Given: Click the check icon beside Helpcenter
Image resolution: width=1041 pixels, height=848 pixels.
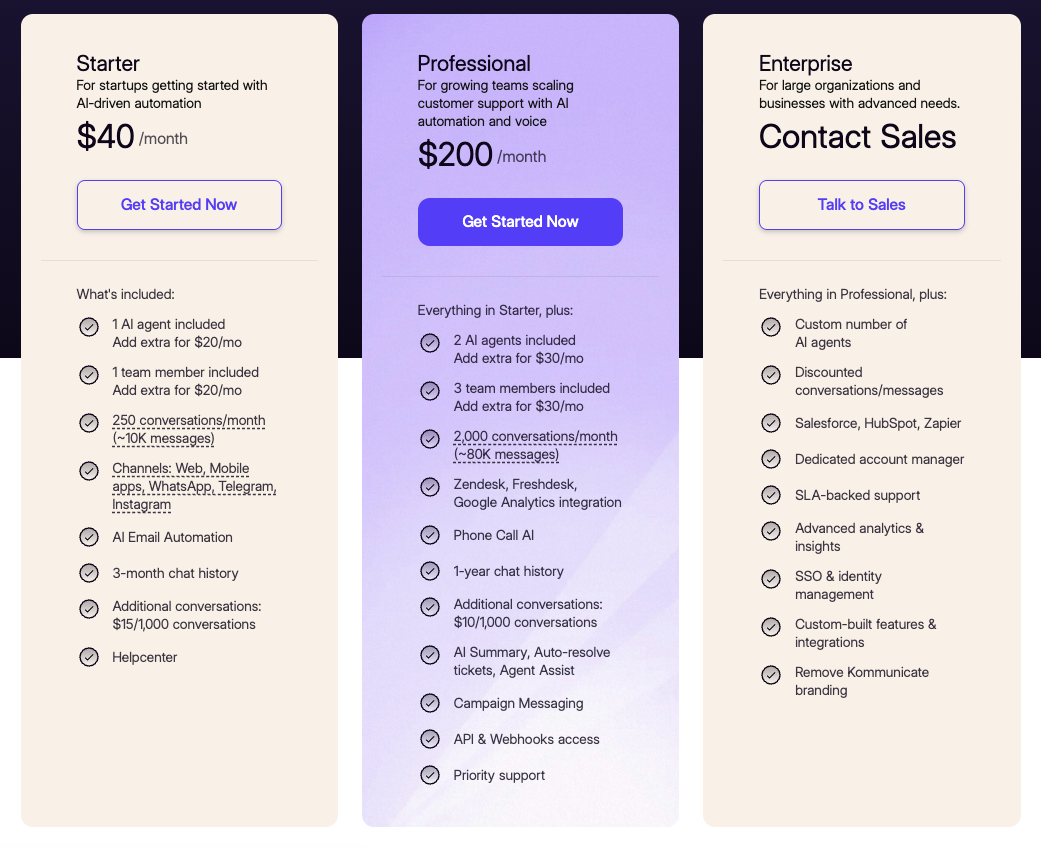Looking at the screenshot, I should 89,657.
